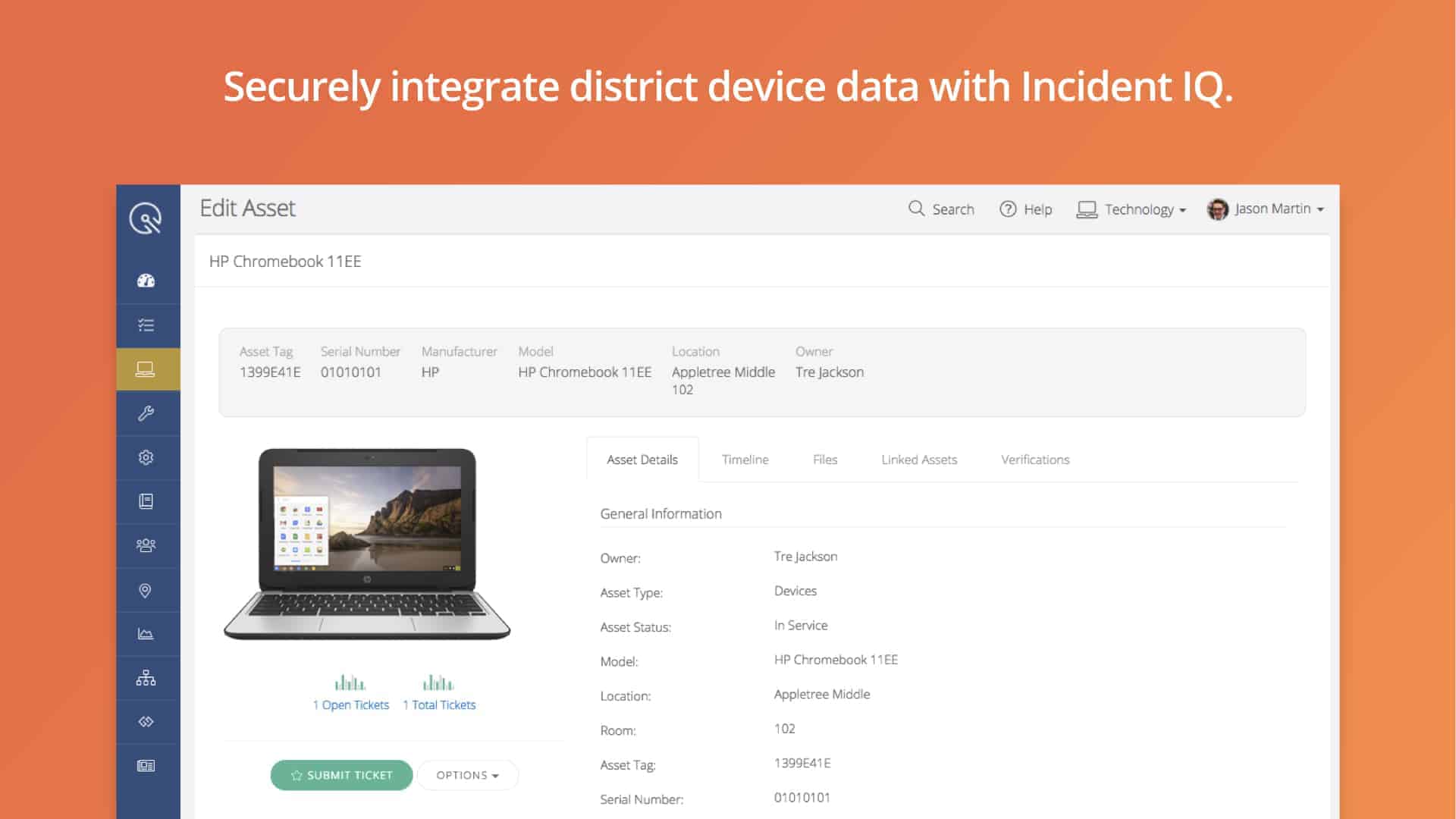Open the Technology dropdown in the header
Screen dimensions: 1456x819
pos(1131,209)
